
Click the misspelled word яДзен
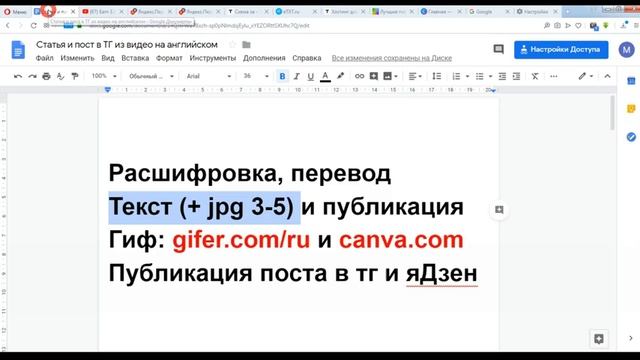[442, 273]
